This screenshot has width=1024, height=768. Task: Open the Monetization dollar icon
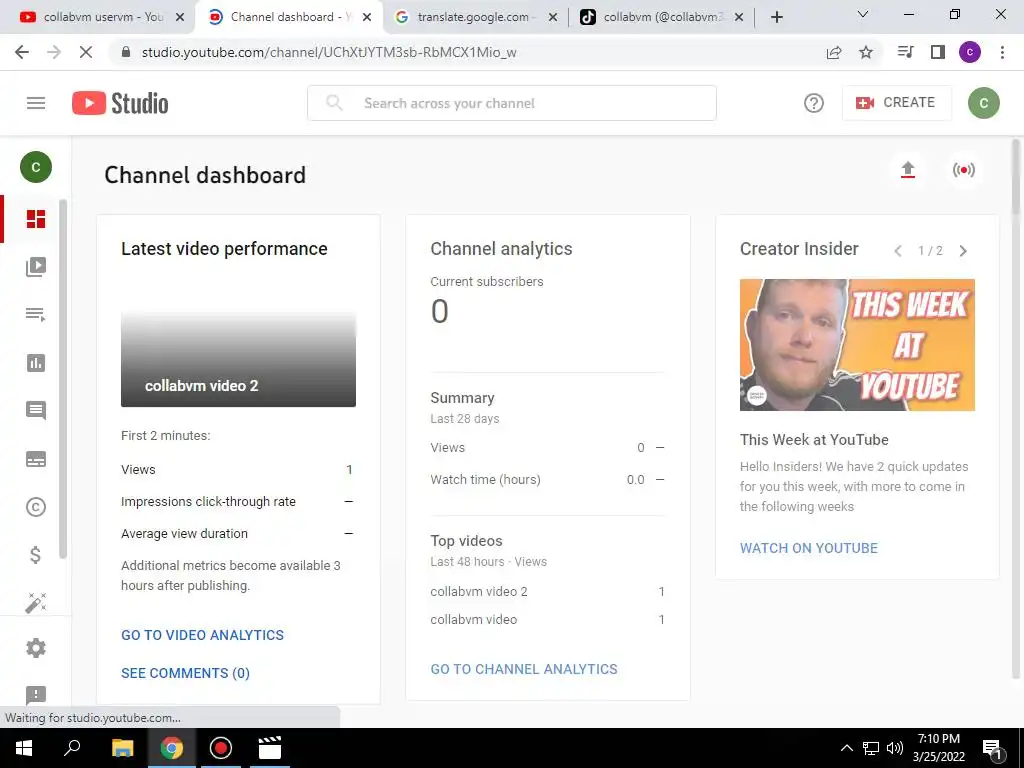pyautogui.click(x=36, y=555)
